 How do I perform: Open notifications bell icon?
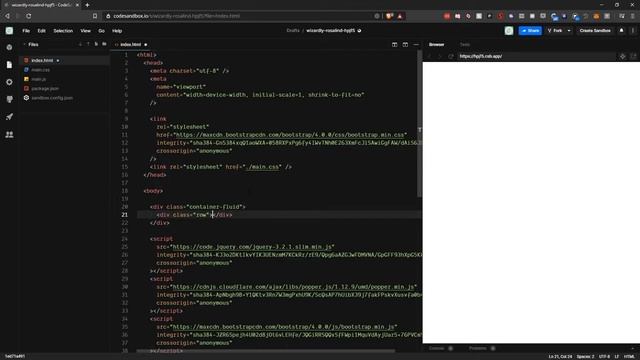(x=621, y=31)
